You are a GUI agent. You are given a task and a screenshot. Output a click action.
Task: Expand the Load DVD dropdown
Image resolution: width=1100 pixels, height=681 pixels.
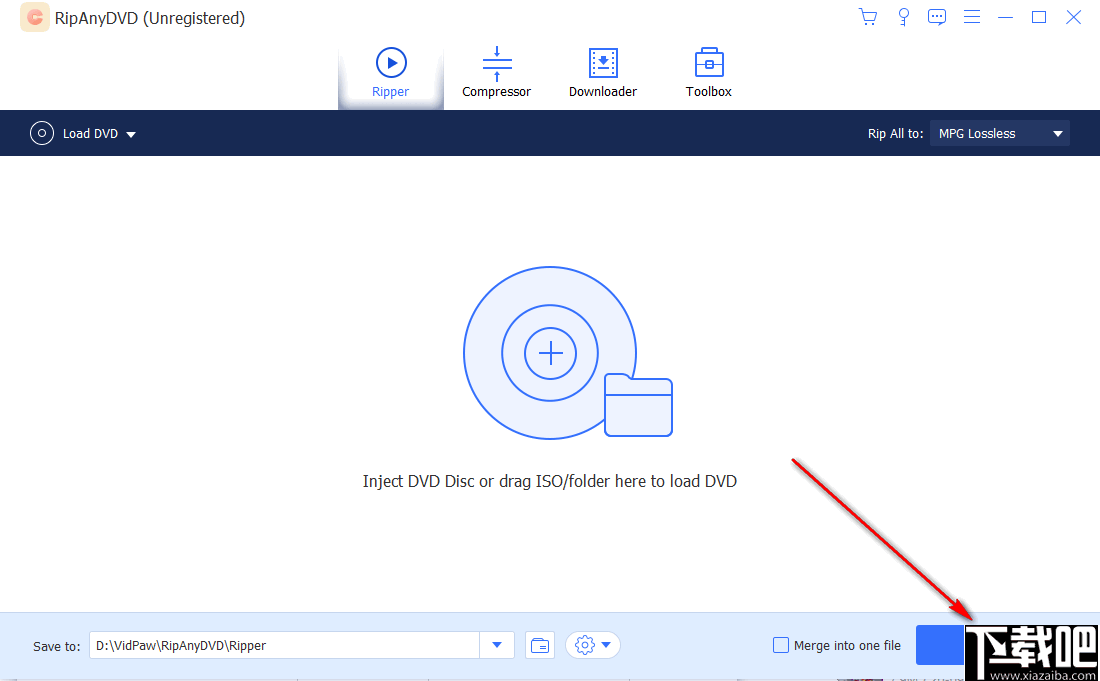tap(131, 133)
